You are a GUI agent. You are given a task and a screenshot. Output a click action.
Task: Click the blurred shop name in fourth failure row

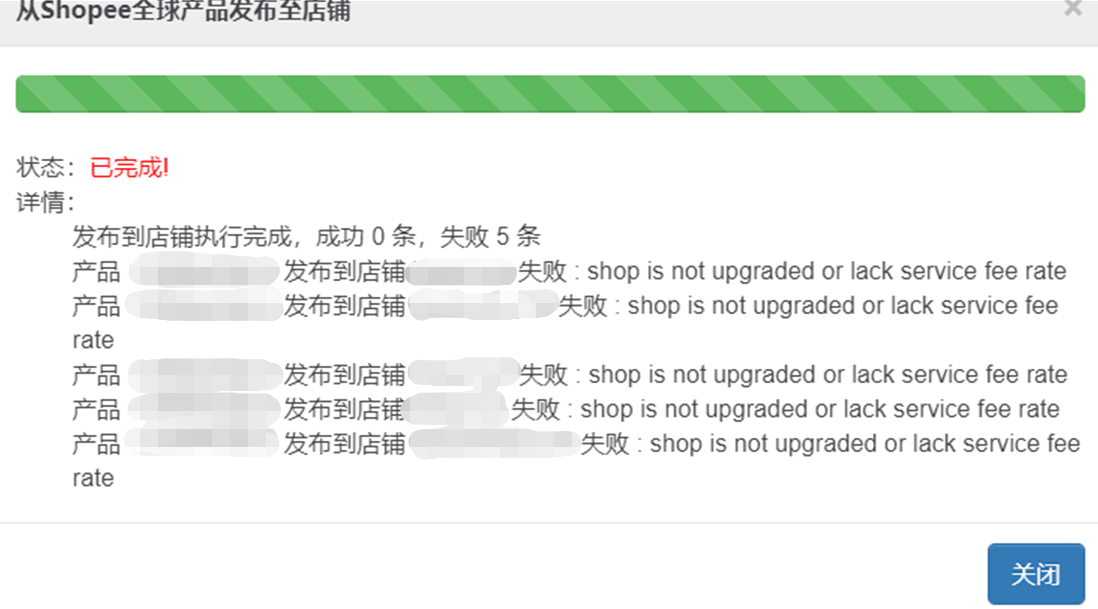point(457,410)
